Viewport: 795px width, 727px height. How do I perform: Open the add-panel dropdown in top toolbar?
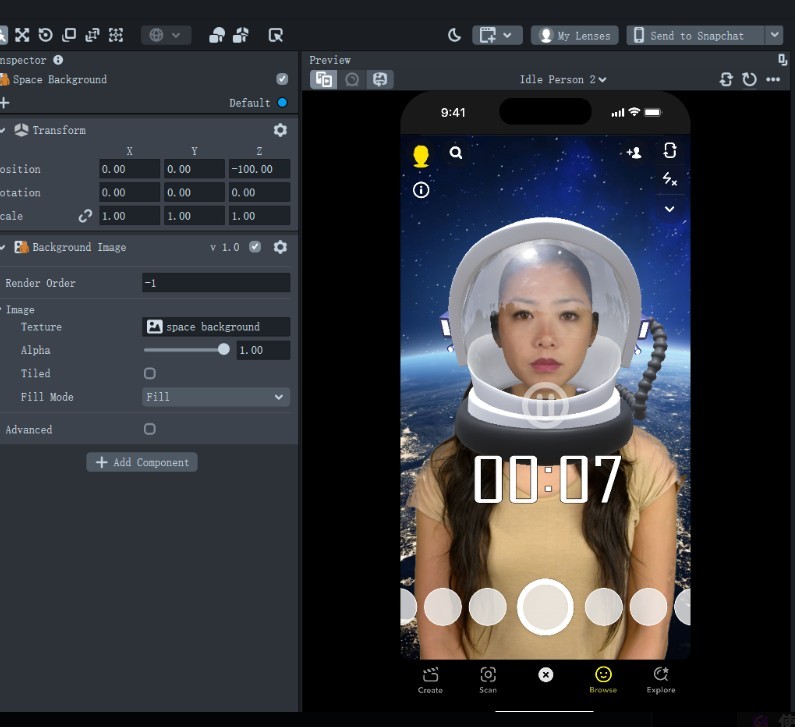[497, 35]
